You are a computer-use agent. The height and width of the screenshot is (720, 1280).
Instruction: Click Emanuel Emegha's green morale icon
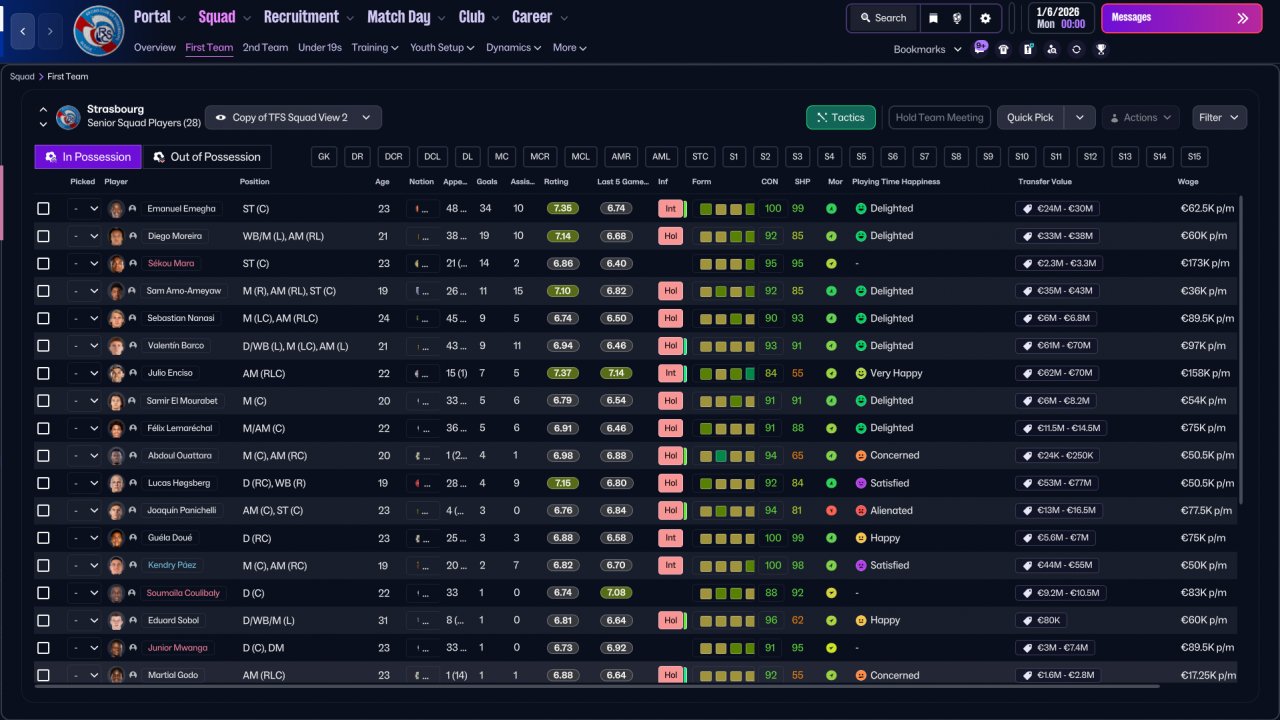click(831, 209)
